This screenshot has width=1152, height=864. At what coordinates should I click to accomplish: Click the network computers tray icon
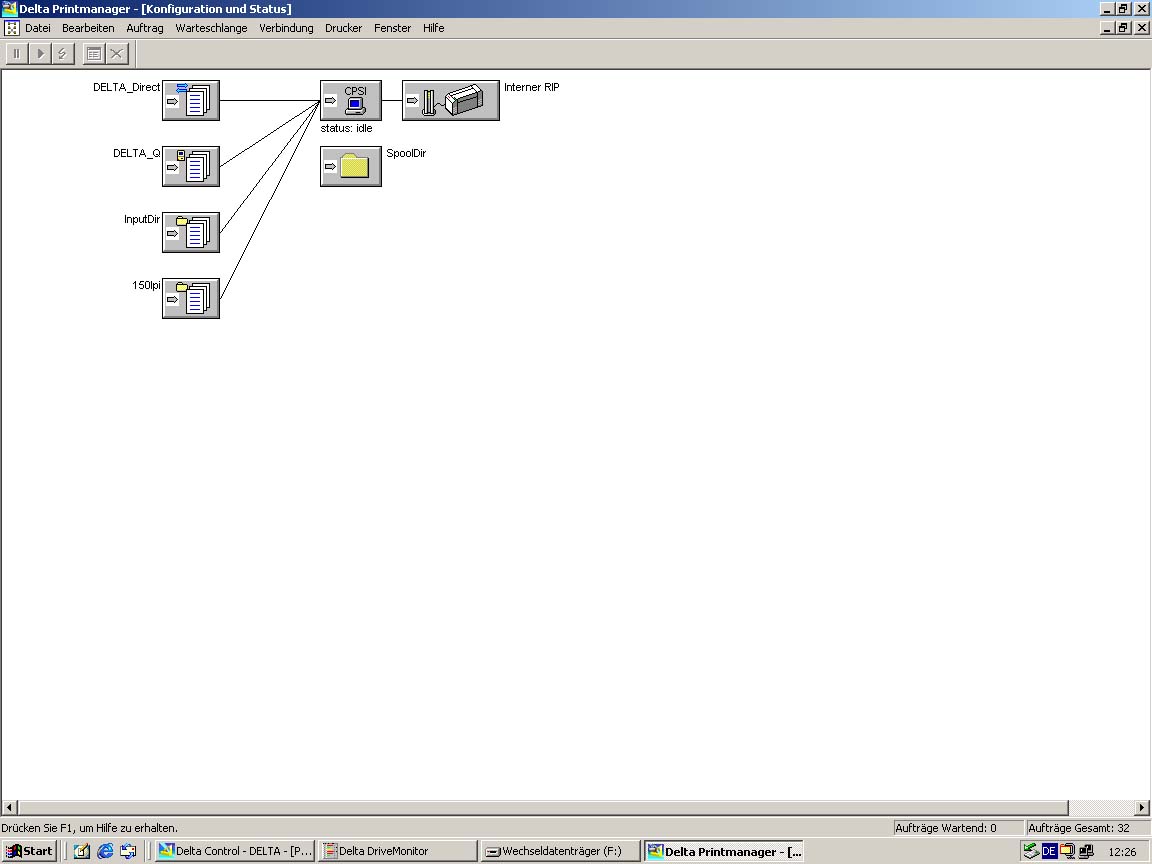tap(1086, 852)
